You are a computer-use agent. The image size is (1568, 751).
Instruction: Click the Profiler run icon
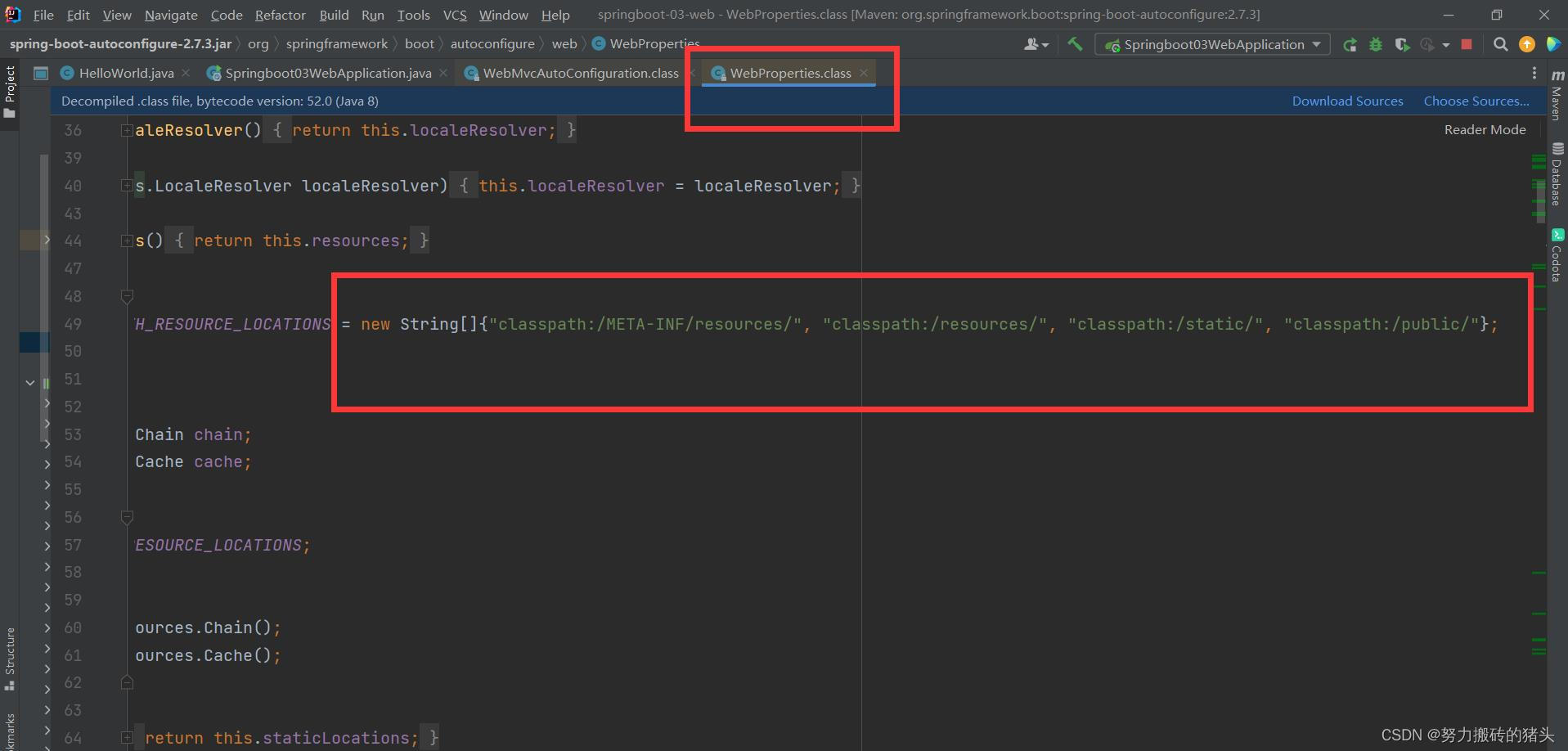(x=1428, y=45)
